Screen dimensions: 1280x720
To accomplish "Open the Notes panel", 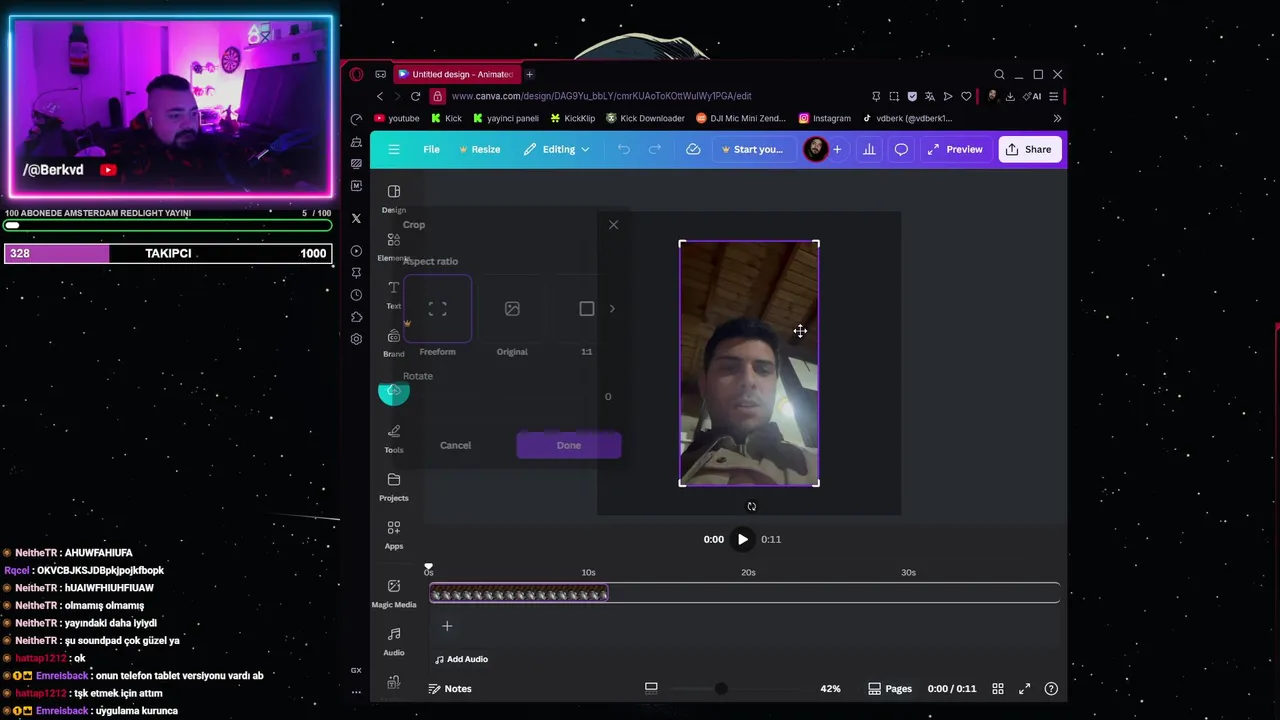I will (x=450, y=688).
